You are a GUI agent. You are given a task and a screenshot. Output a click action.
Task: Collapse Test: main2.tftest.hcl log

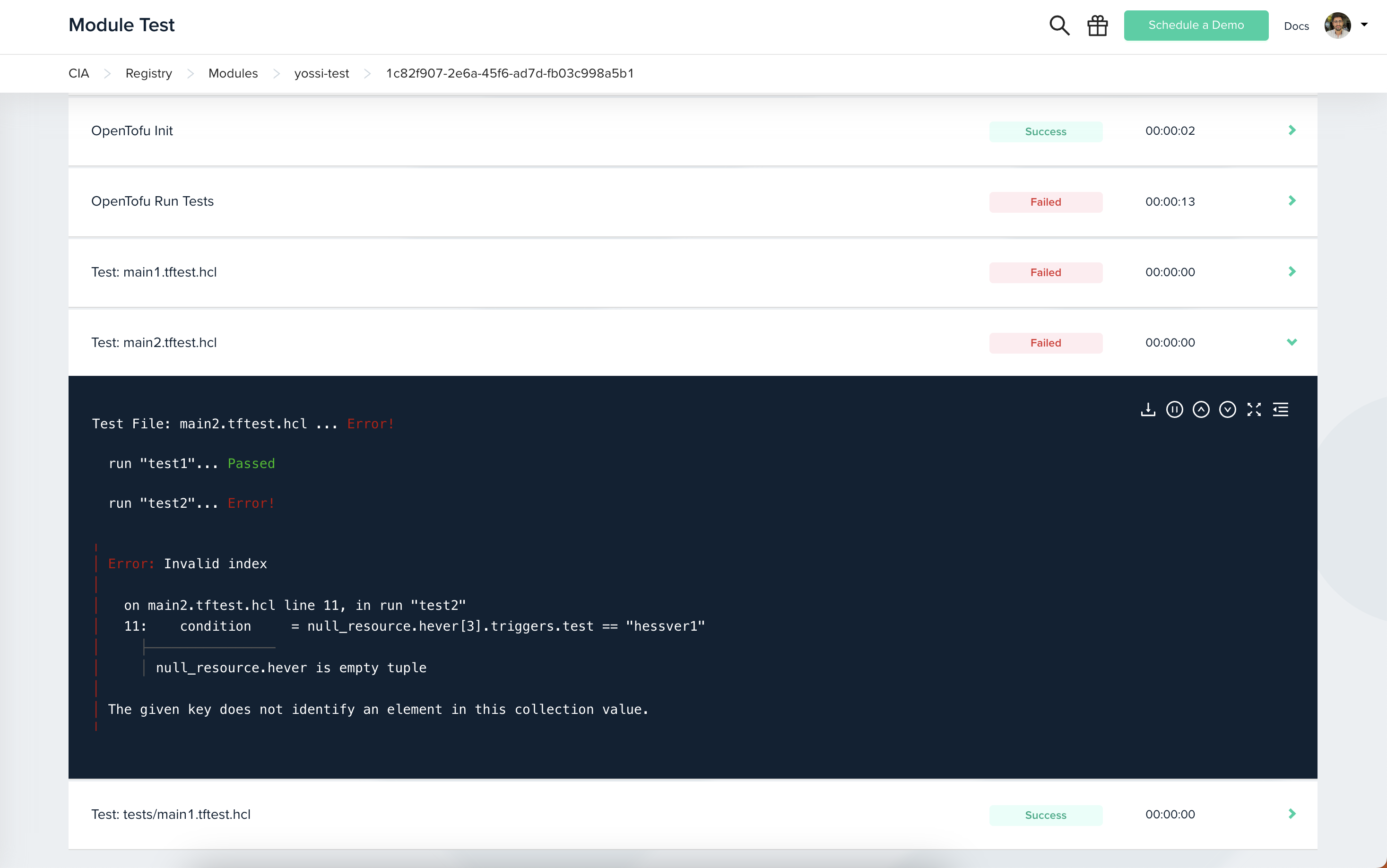click(1292, 342)
